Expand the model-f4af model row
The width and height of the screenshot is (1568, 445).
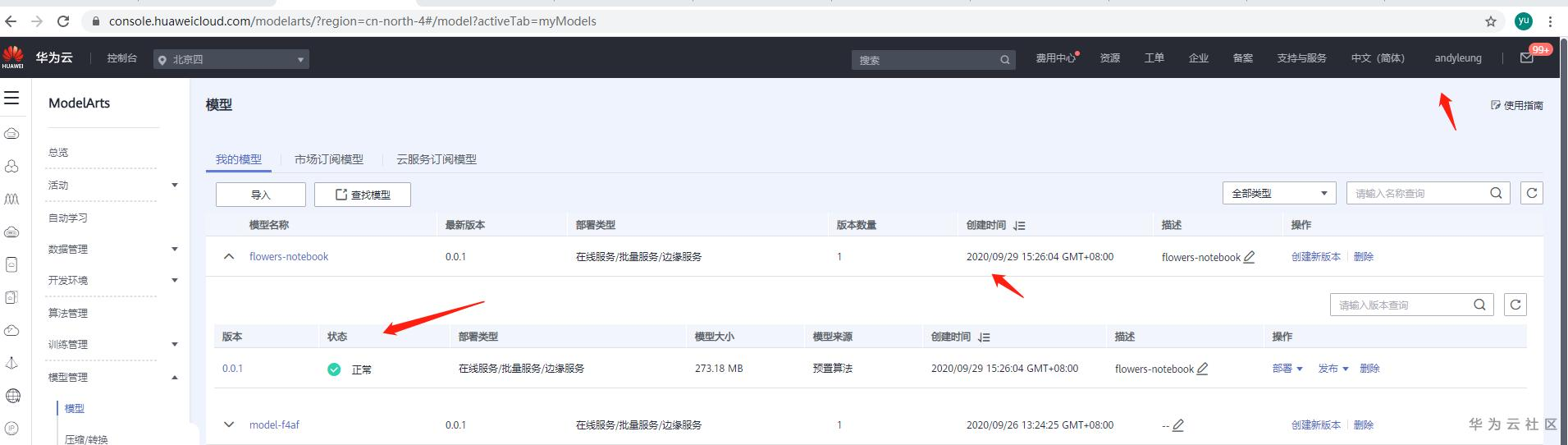[x=229, y=424]
